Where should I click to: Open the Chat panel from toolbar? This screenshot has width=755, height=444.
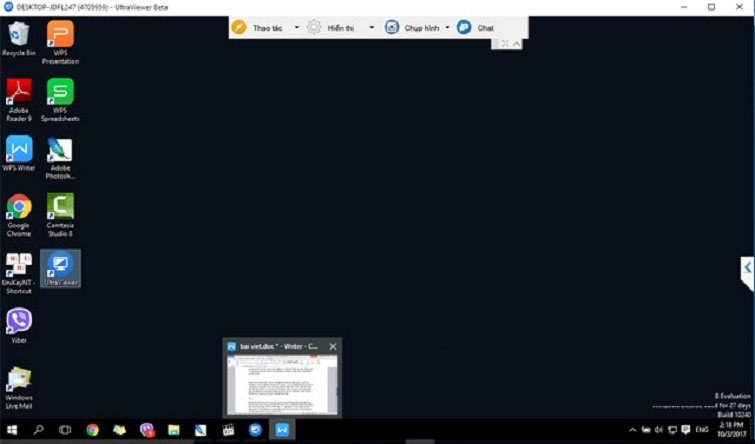pos(476,28)
